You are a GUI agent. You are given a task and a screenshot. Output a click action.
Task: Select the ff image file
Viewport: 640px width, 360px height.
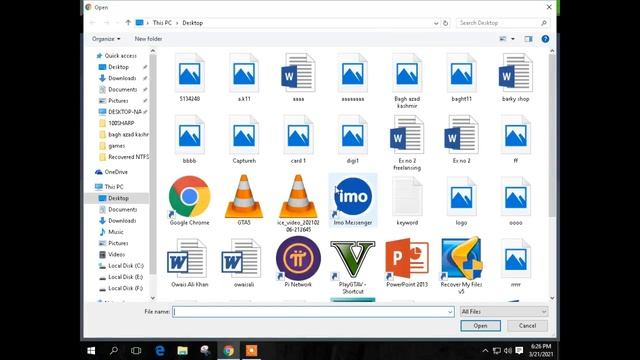(x=516, y=140)
